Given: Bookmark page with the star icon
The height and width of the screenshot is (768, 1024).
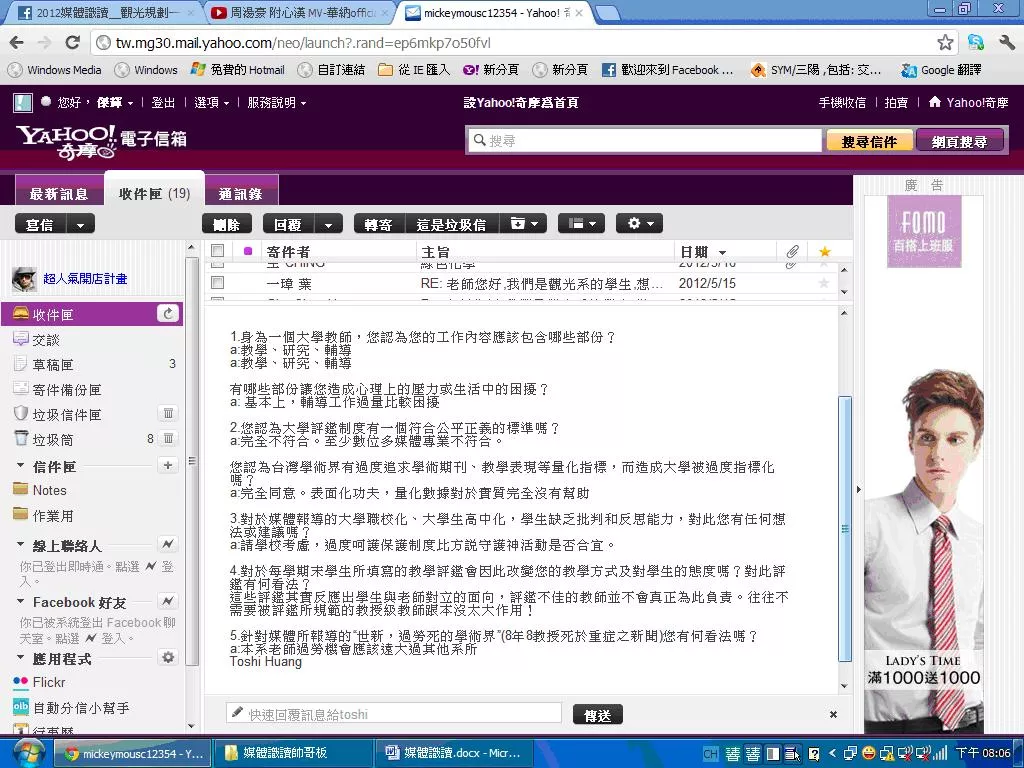Looking at the screenshot, I should coord(945,43).
